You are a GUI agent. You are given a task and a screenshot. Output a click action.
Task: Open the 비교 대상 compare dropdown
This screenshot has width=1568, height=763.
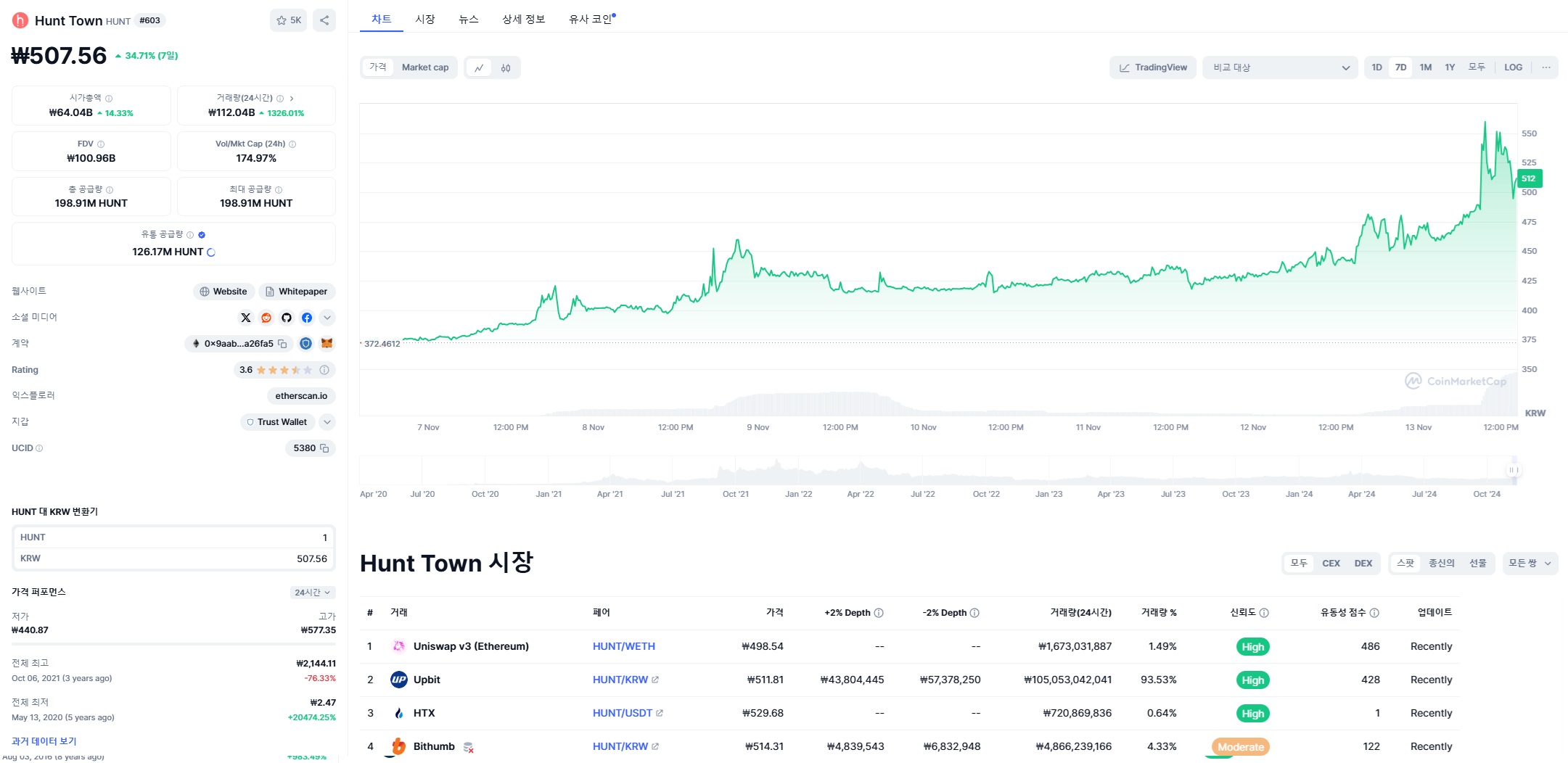coord(1280,67)
